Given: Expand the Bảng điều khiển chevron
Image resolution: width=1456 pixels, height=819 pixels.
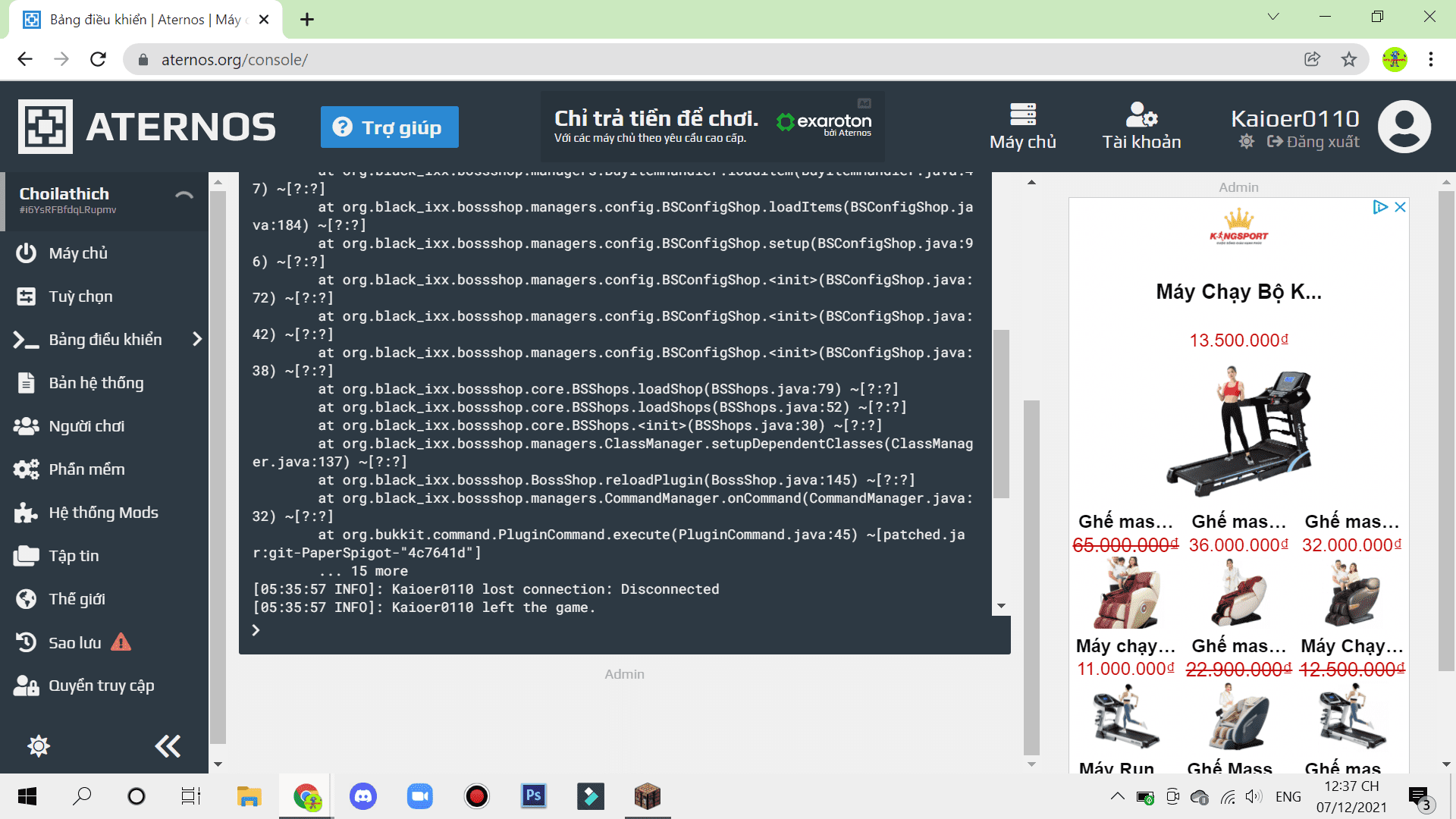Looking at the screenshot, I should [197, 339].
